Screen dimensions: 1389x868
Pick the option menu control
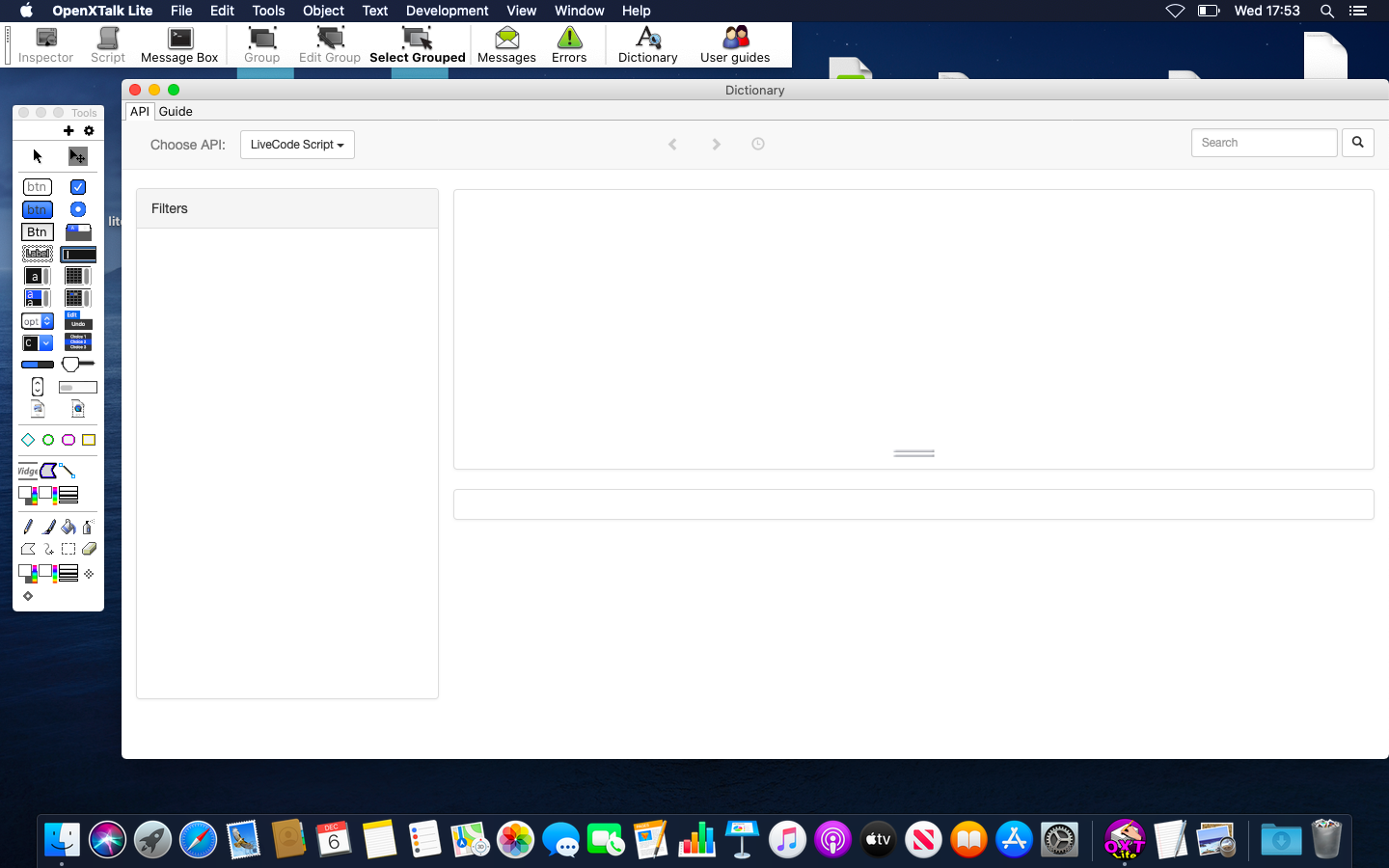(x=37, y=321)
